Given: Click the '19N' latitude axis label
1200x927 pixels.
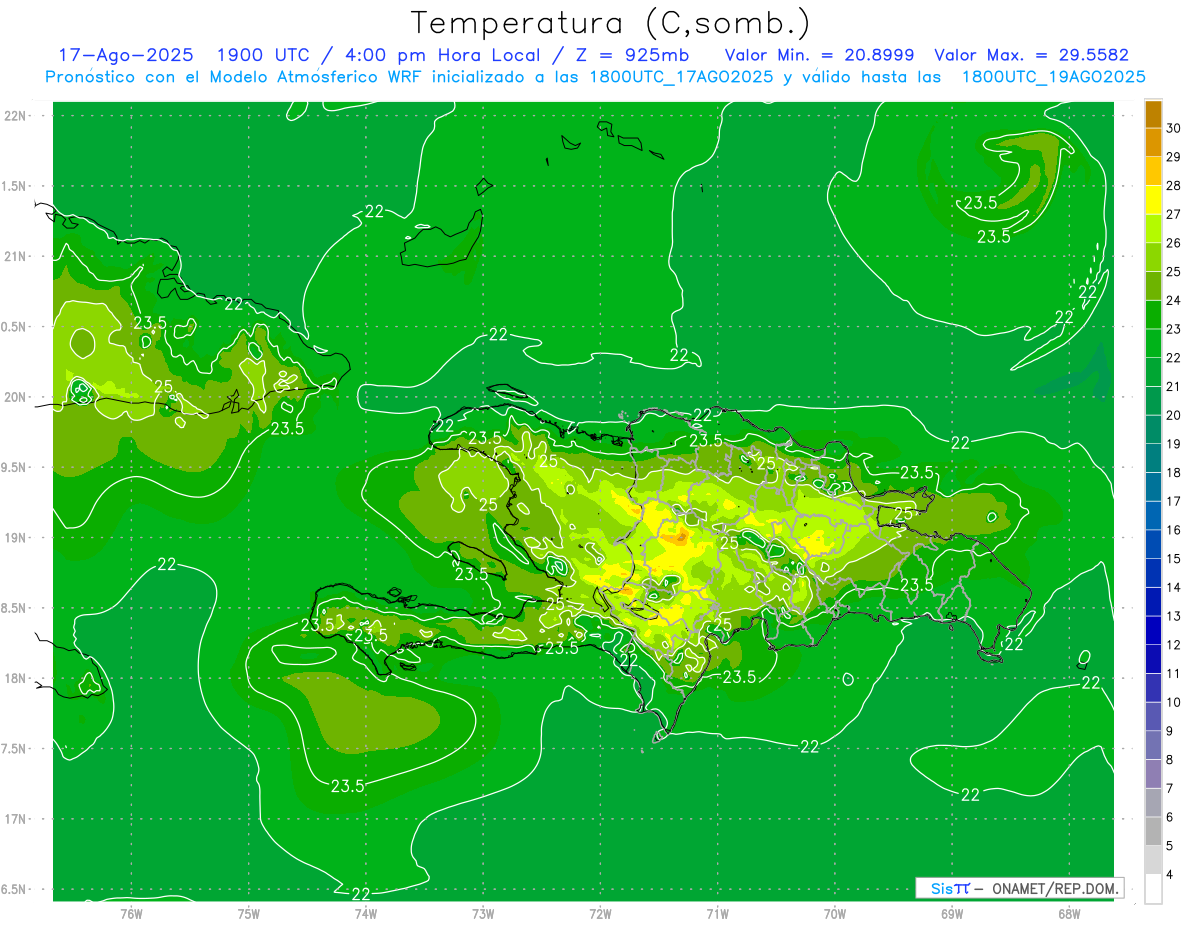Looking at the screenshot, I should click(x=15, y=537).
